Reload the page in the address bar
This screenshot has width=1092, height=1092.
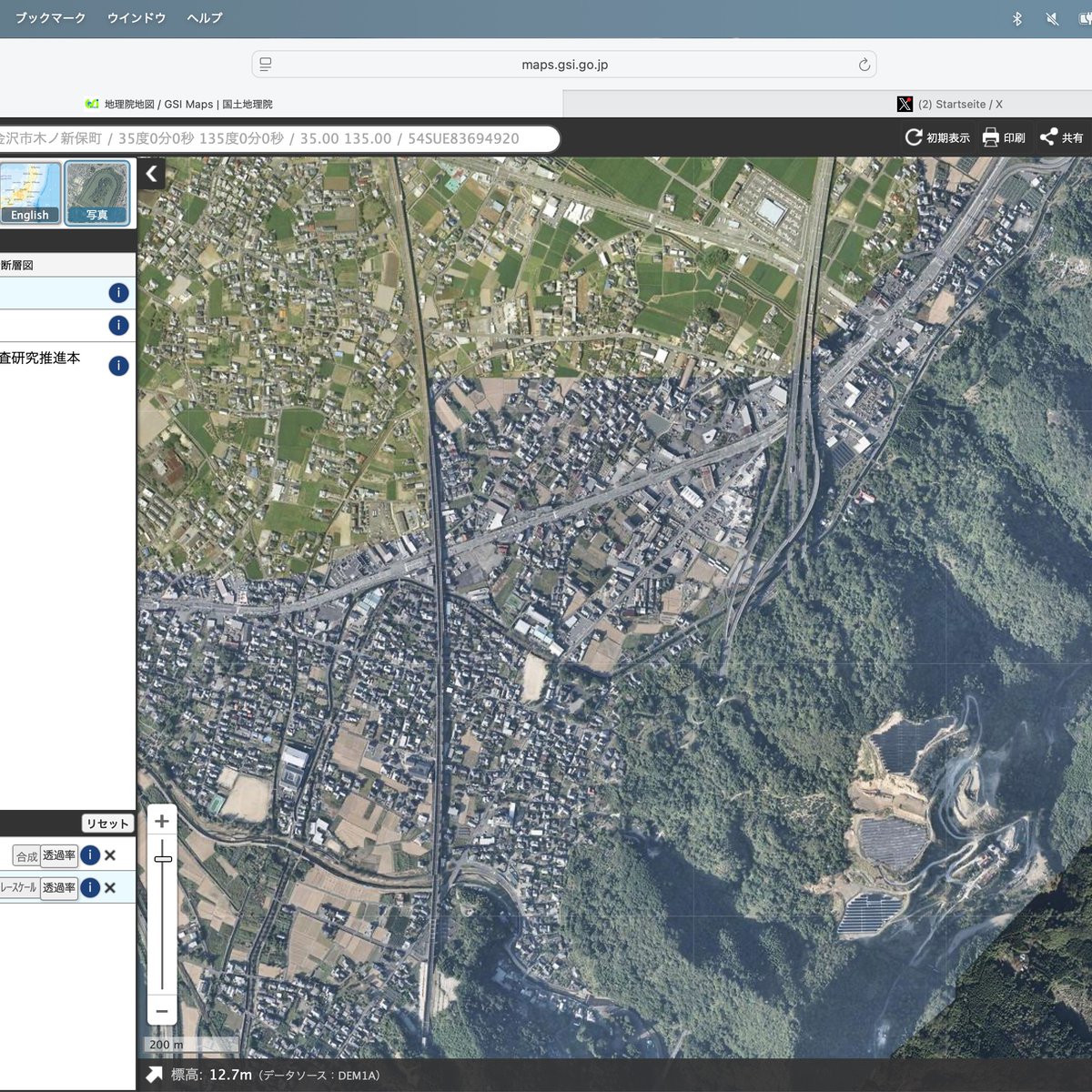pyautogui.click(x=864, y=65)
